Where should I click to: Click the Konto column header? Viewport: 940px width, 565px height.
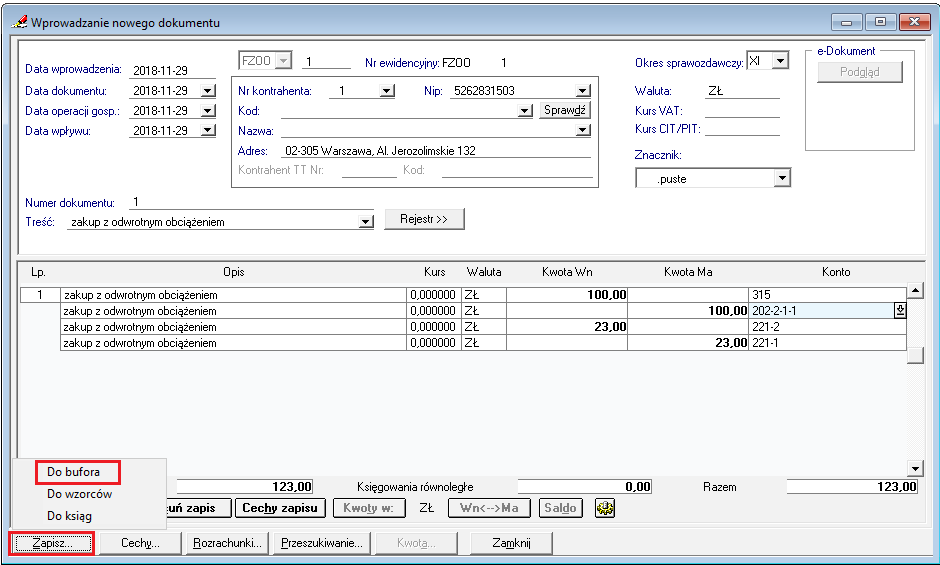point(836,272)
